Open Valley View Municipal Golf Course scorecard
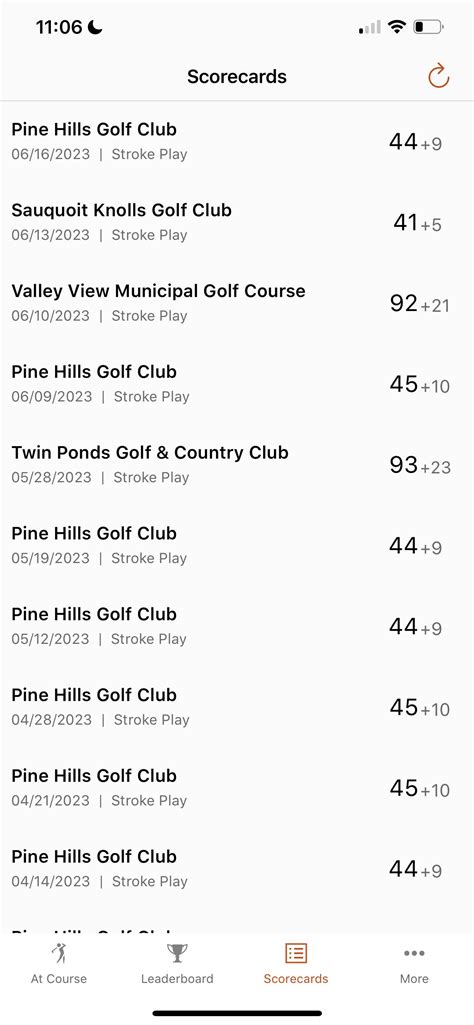Screen dimensions: 474x1025 [237, 303]
